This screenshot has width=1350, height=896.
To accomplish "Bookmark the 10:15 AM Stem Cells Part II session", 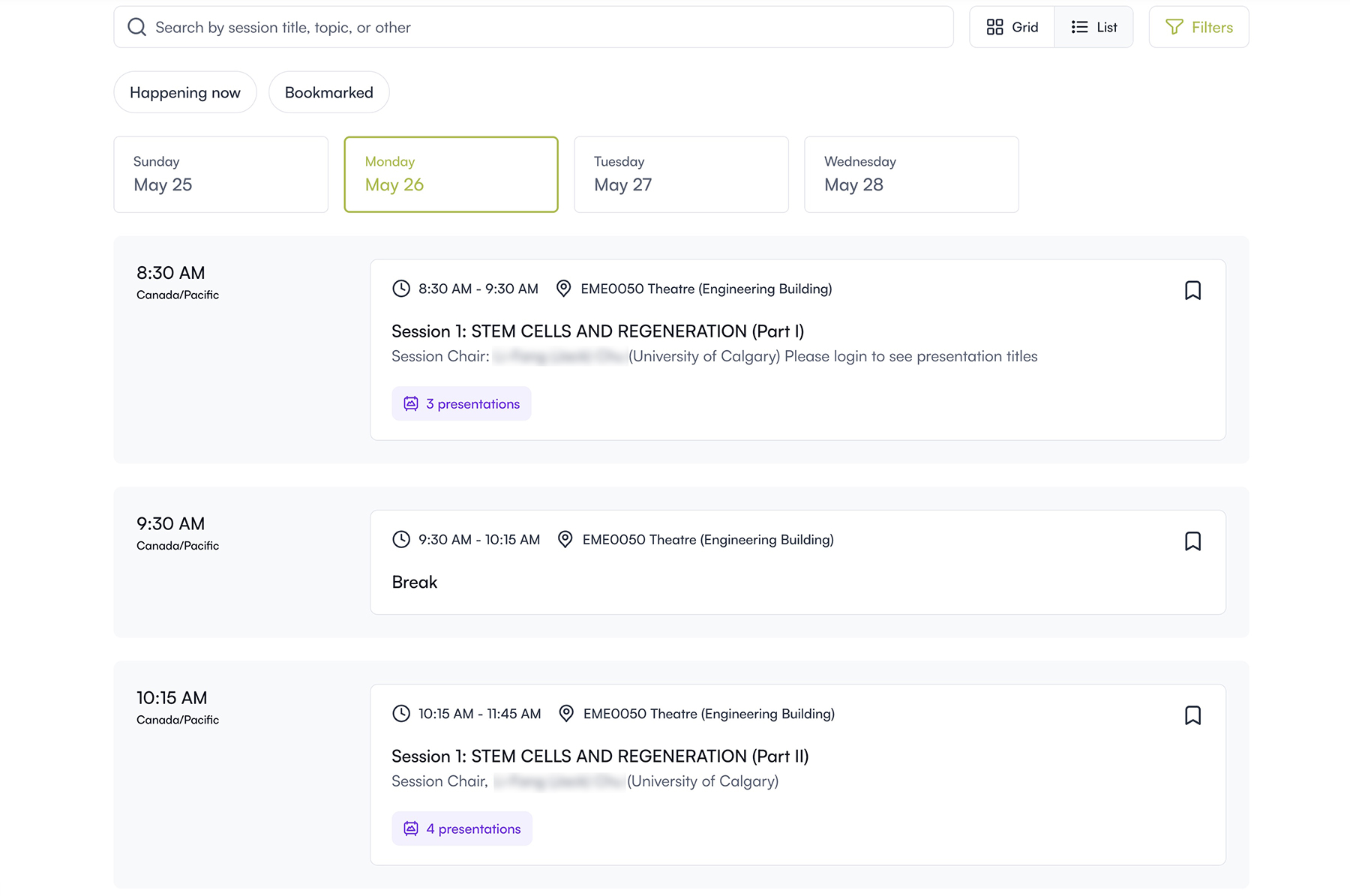I will pos(1192,715).
